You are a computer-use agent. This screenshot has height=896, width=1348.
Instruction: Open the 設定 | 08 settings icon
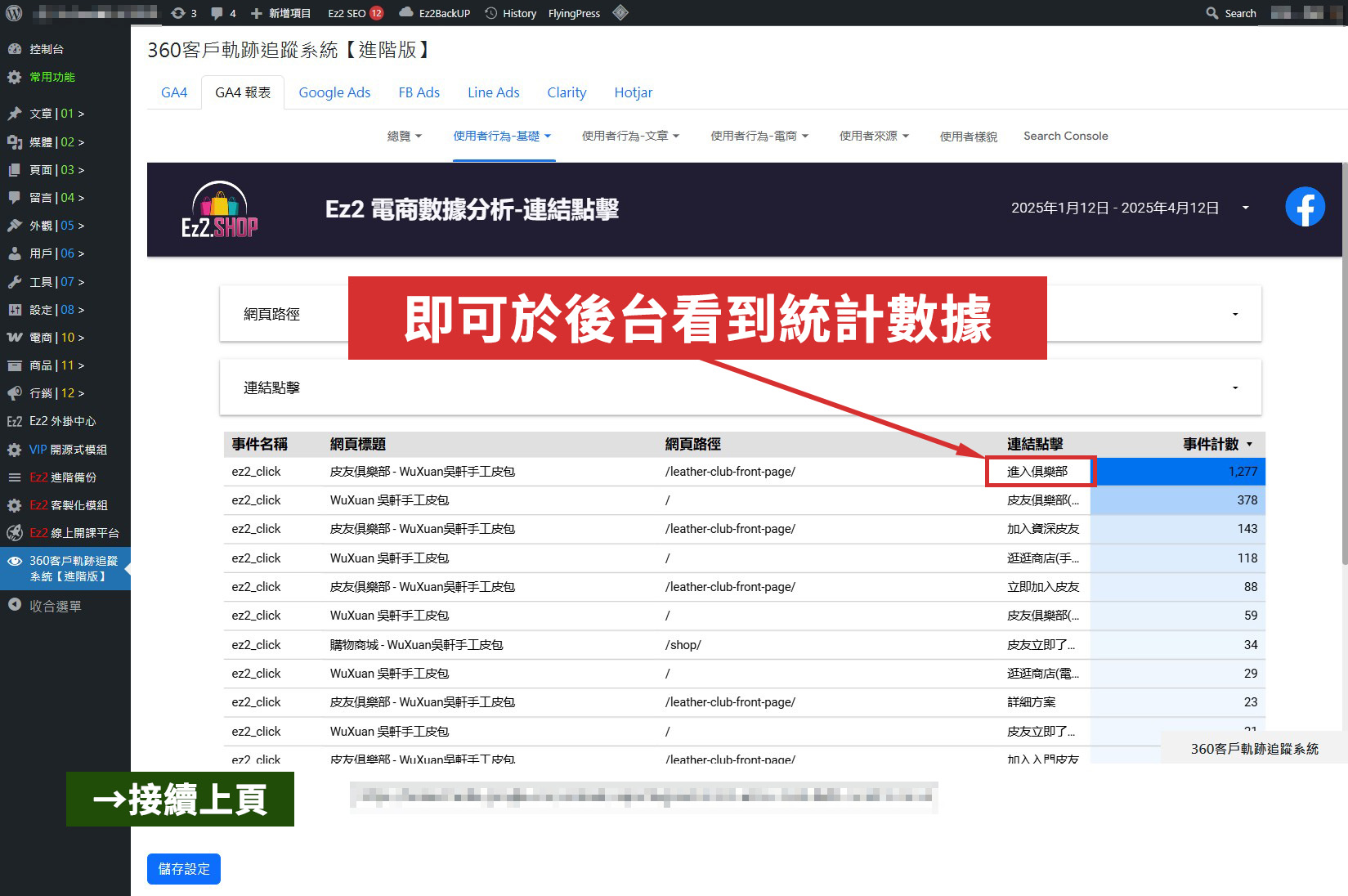[x=15, y=310]
